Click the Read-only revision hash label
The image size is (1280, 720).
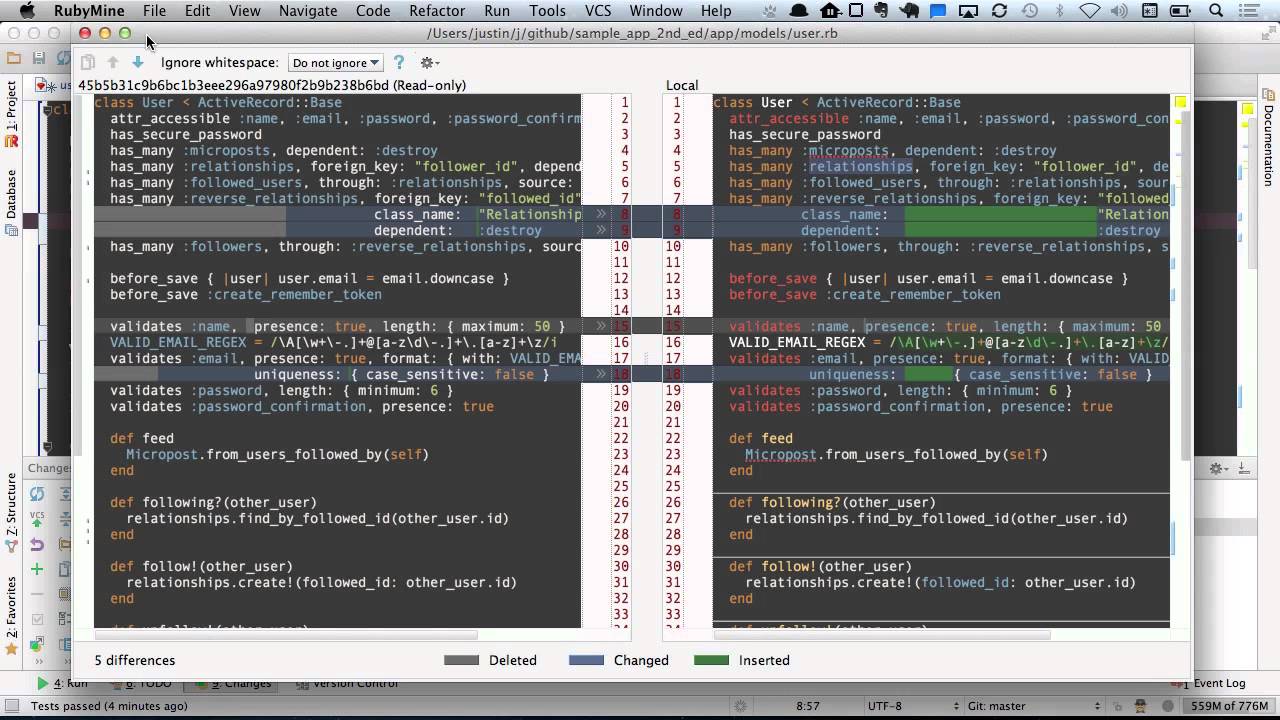click(272, 86)
